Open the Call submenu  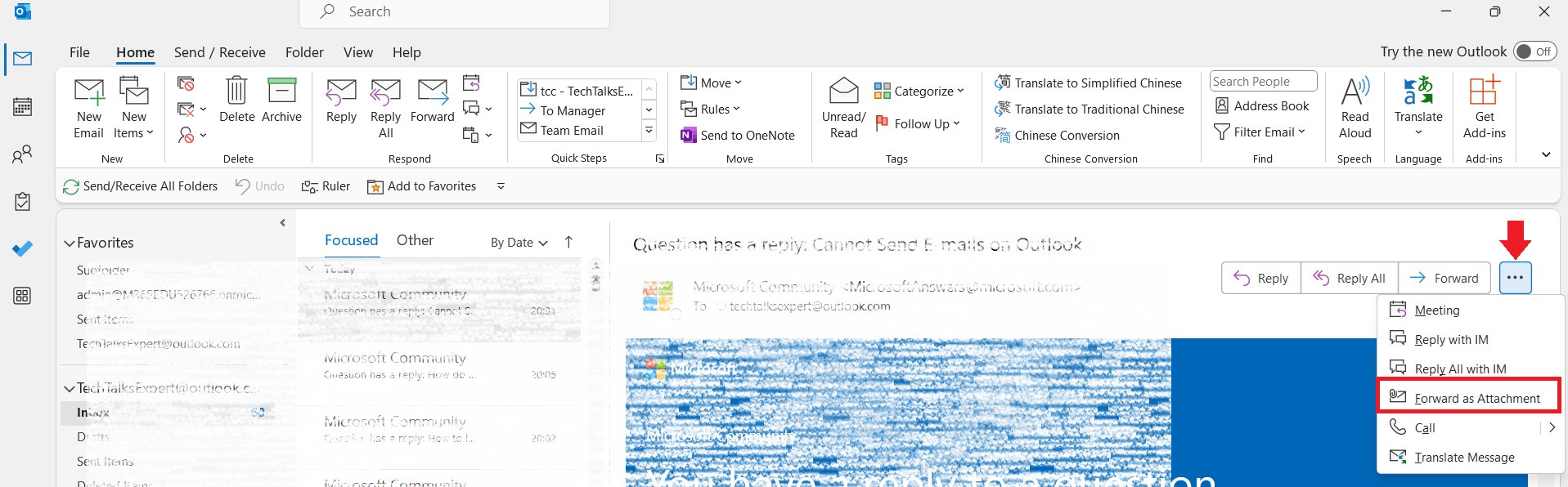[1469, 427]
